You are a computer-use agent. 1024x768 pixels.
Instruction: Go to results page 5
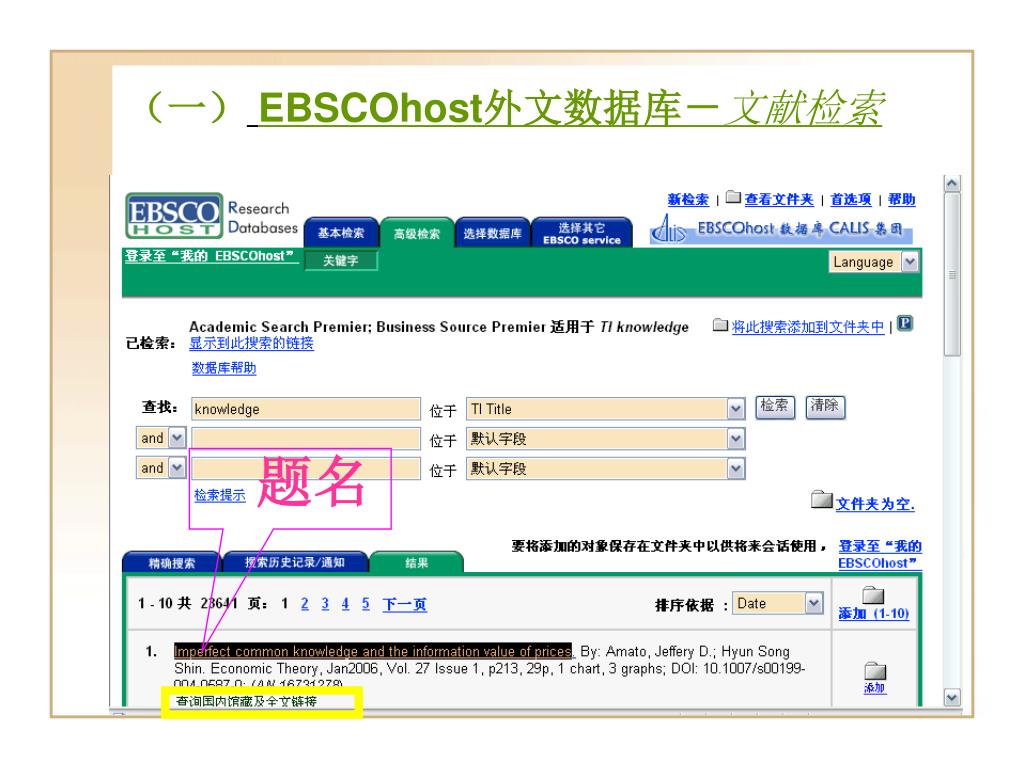[365, 603]
